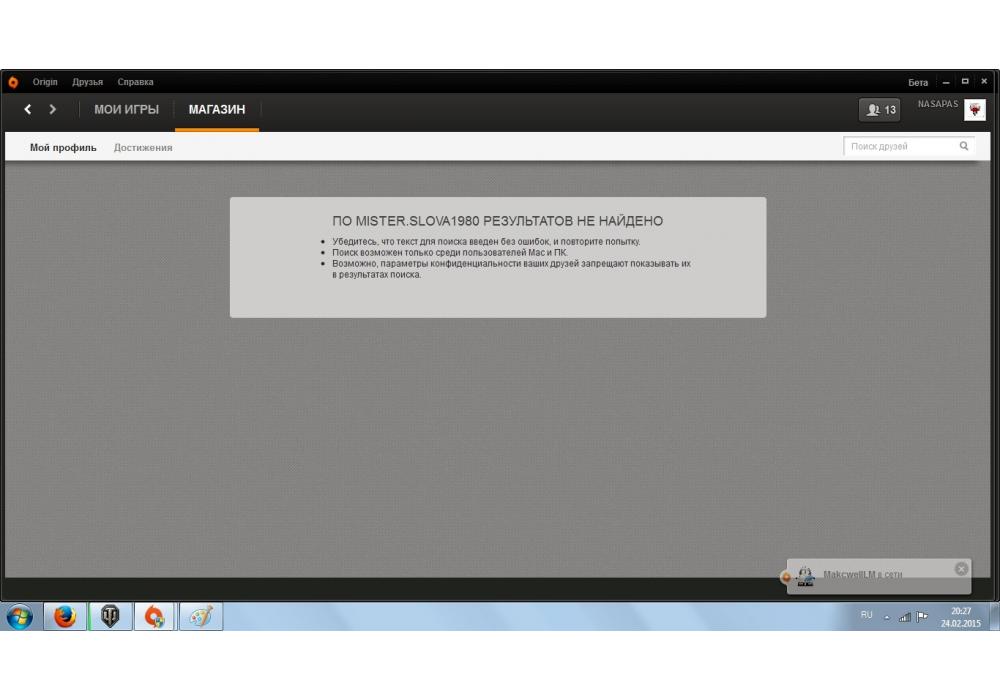Open the Origin menu
This screenshot has height=700, width=1000.
pyautogui.click(x=45, y=82)
